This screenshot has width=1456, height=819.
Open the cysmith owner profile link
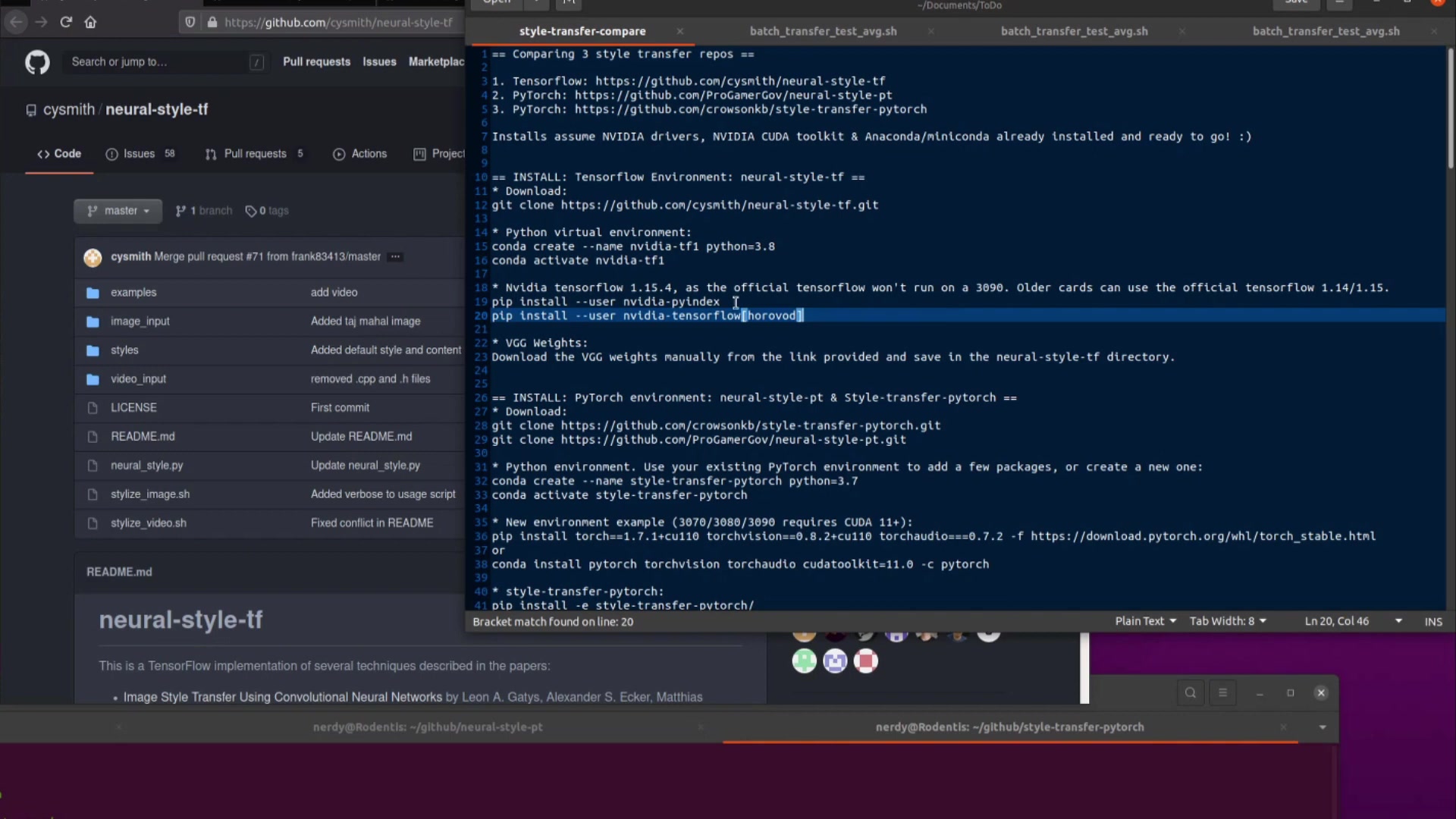pyautogui.click(x=69, y=109)
